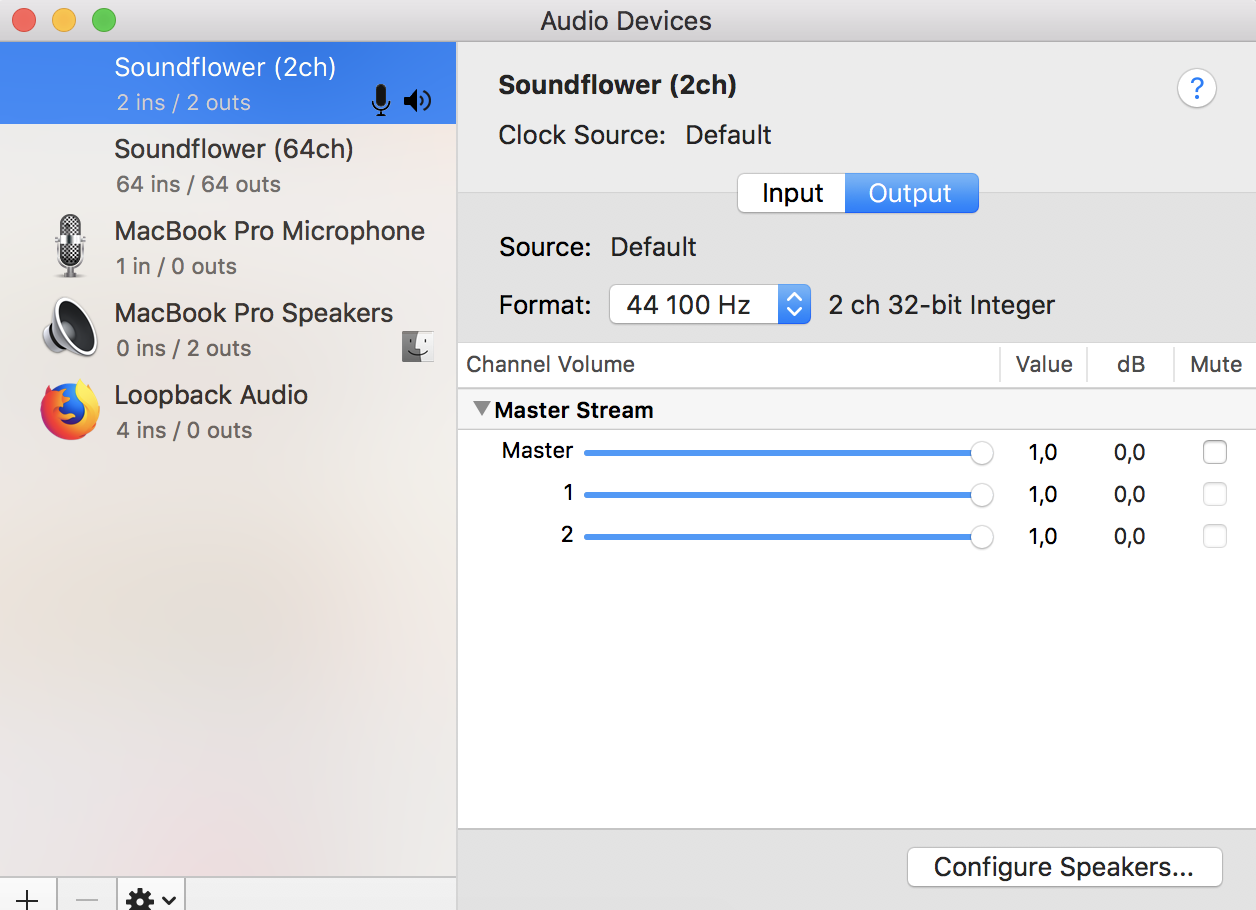Image resolution: width=1256 pixels, height=910 pixels.
Task: Add a new device with plus button
Action: point(27,898)
